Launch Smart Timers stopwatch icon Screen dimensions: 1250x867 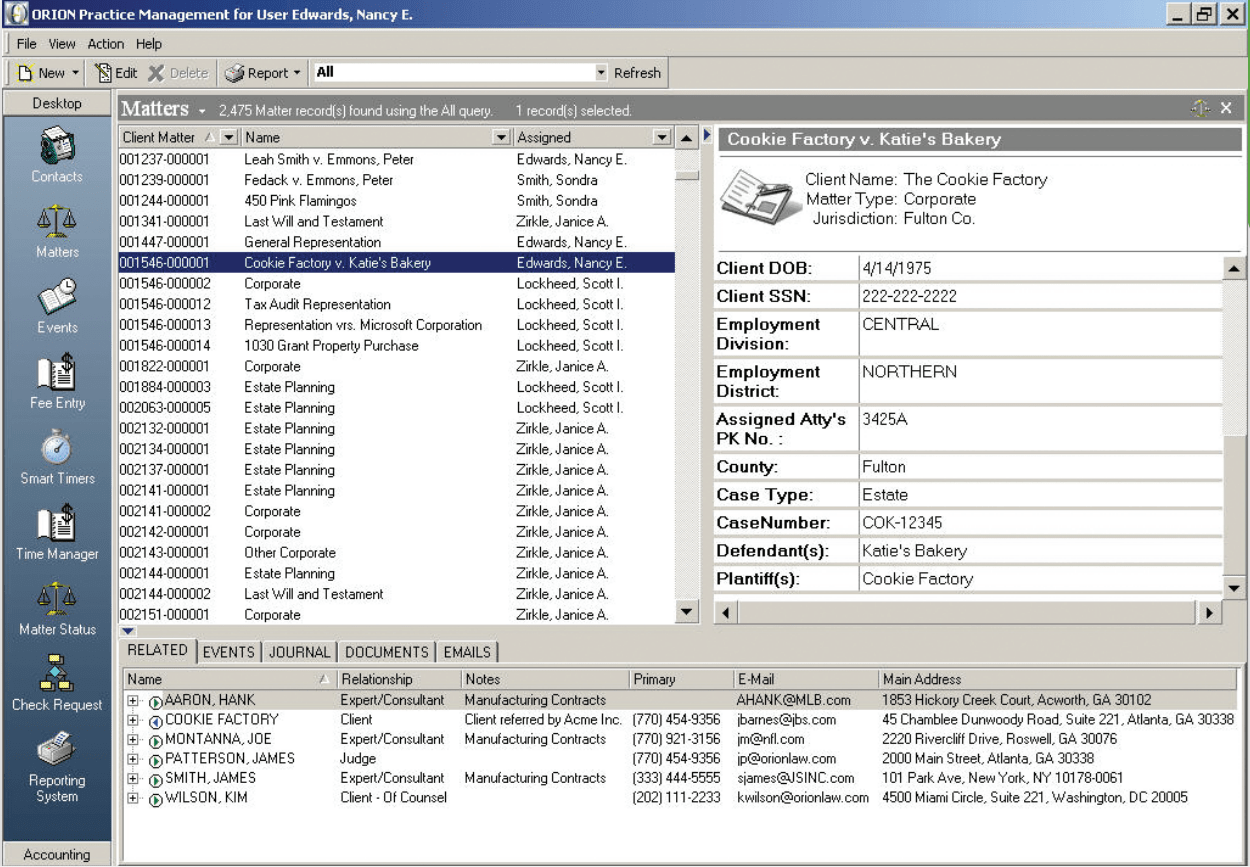57,448
